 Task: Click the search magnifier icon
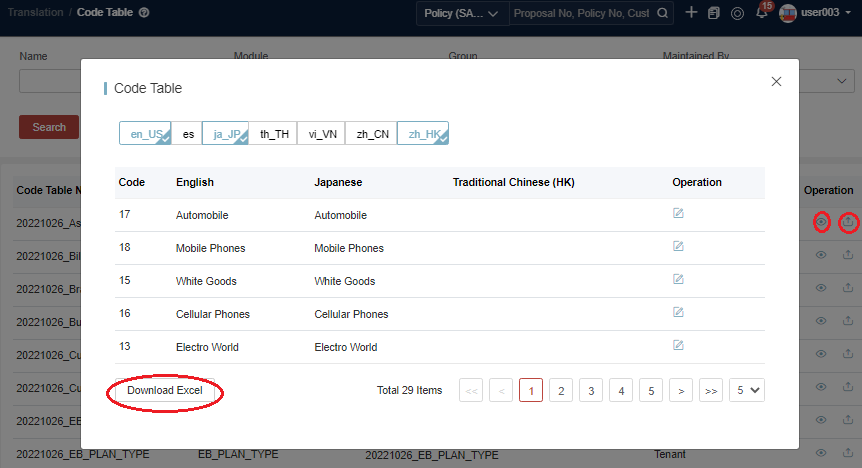click(662, 13)
